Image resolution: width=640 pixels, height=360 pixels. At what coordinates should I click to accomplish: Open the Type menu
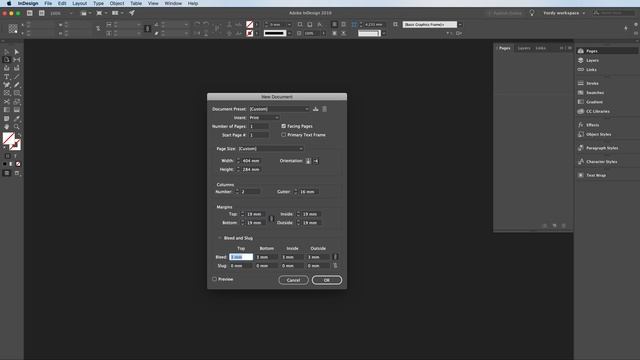[98, 3]
